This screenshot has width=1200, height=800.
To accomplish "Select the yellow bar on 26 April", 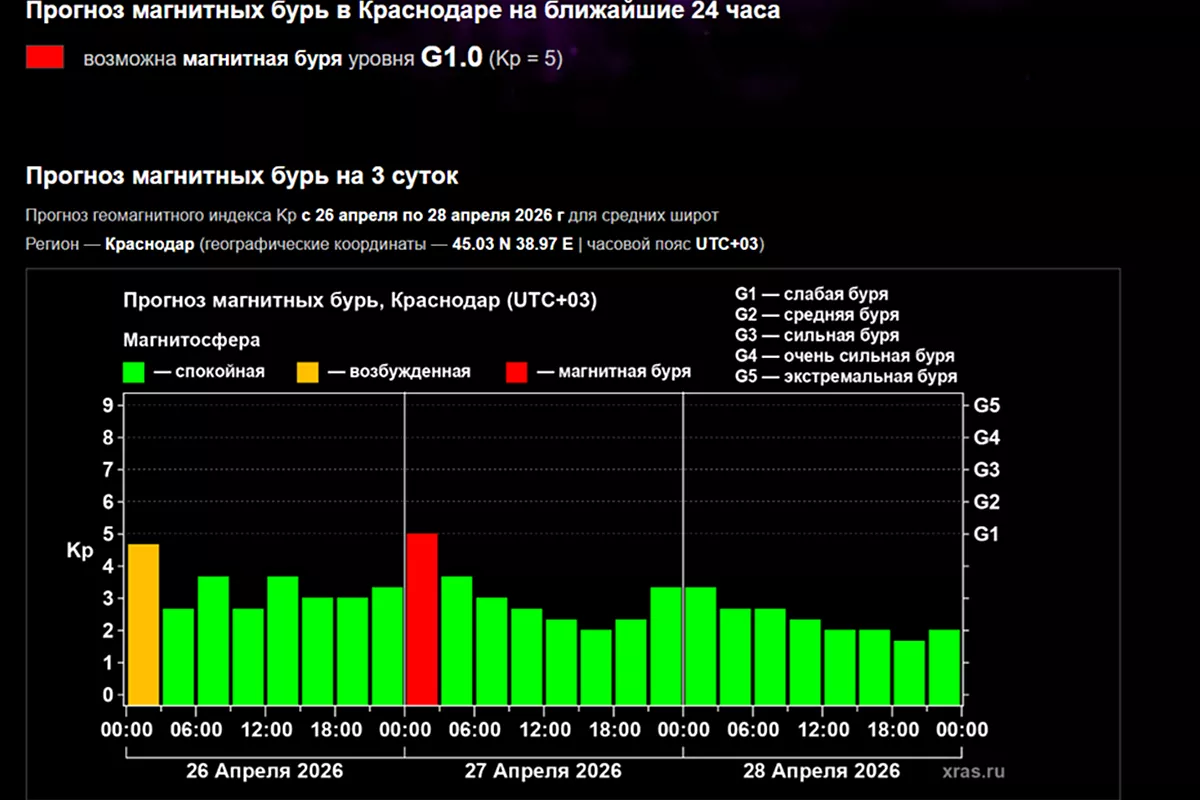I will 143,624.
